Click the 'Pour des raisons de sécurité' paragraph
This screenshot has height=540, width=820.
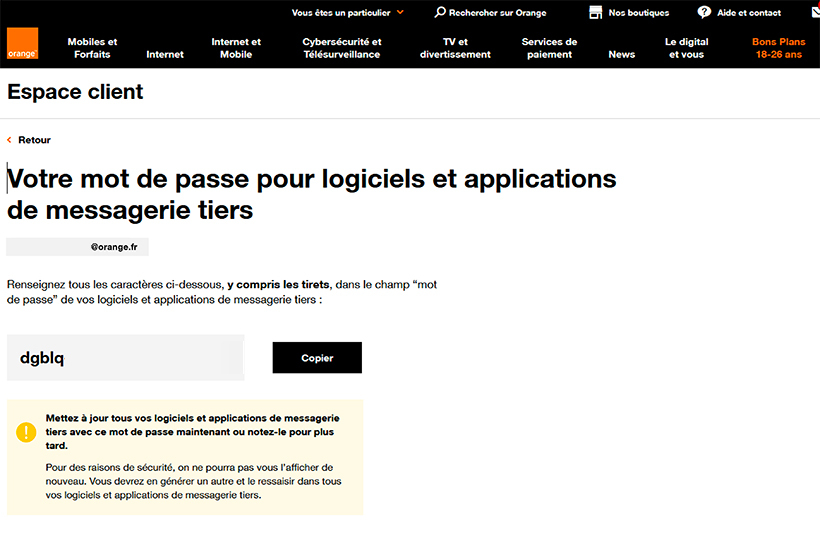pos(193,481)
